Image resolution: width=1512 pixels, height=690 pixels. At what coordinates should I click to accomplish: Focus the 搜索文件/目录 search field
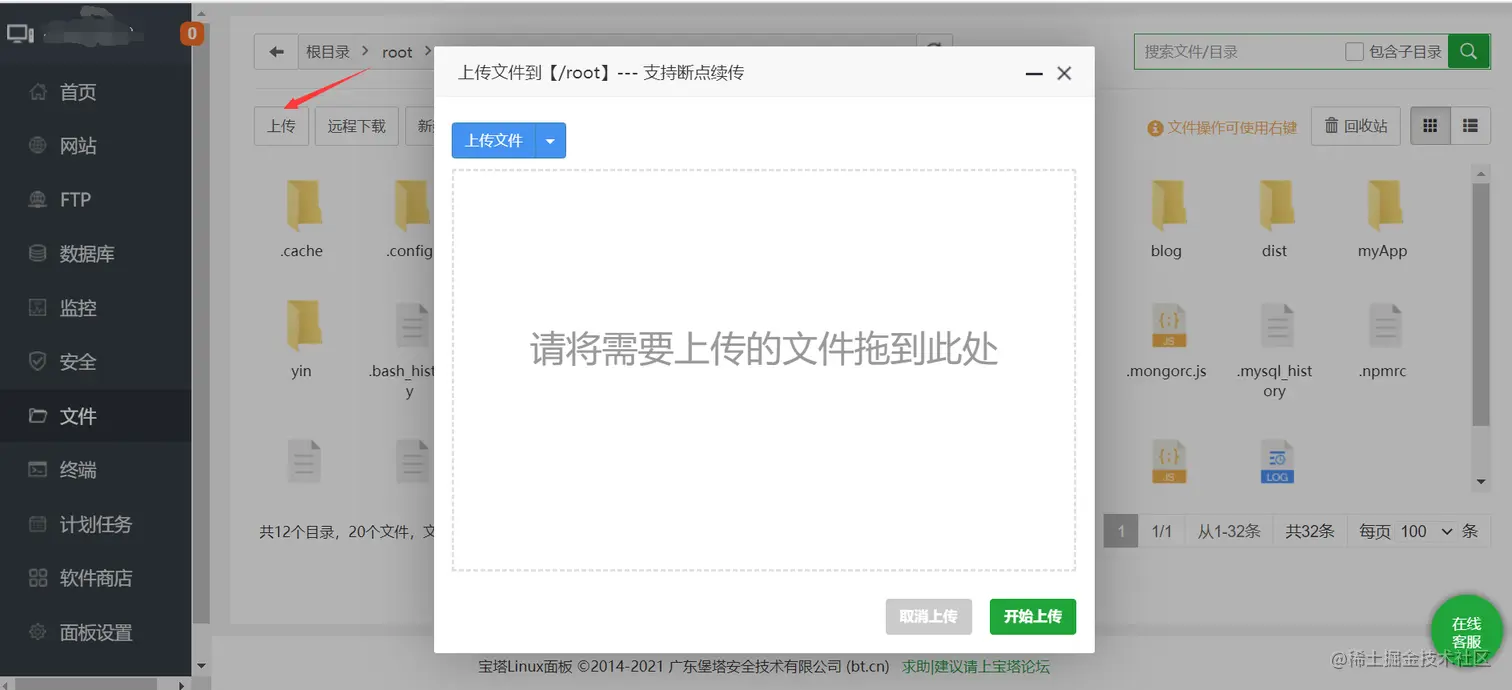1240,52
